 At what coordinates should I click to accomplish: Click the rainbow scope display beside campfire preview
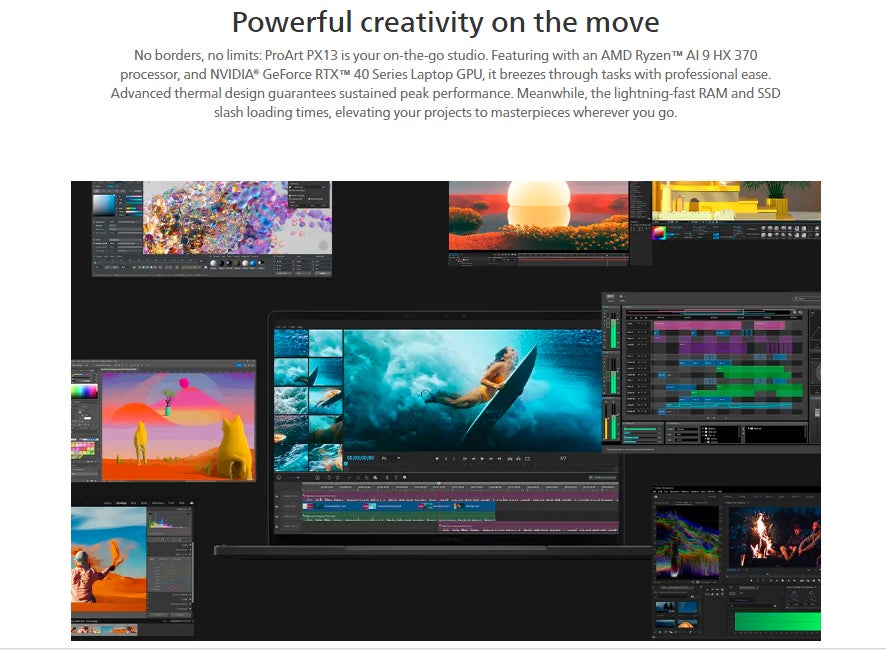[687, 543]
